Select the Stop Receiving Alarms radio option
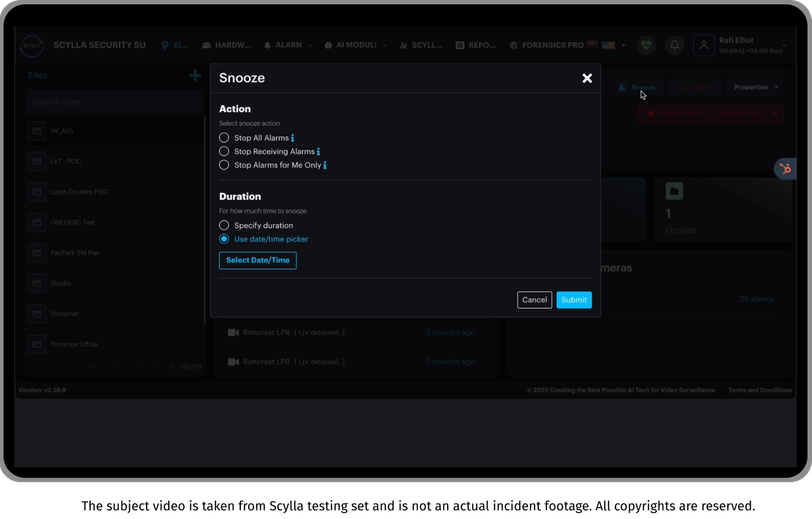 (x=224, y=151)
